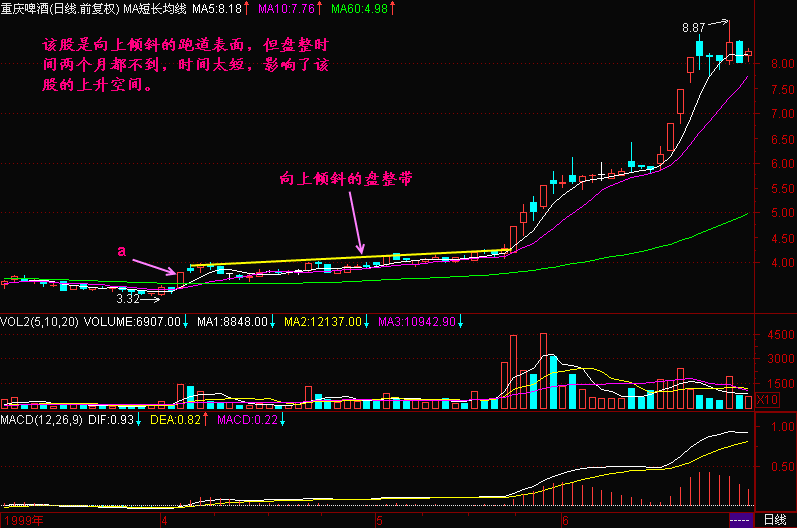Click the month 5 marker on timeline

tap(379, 520)
